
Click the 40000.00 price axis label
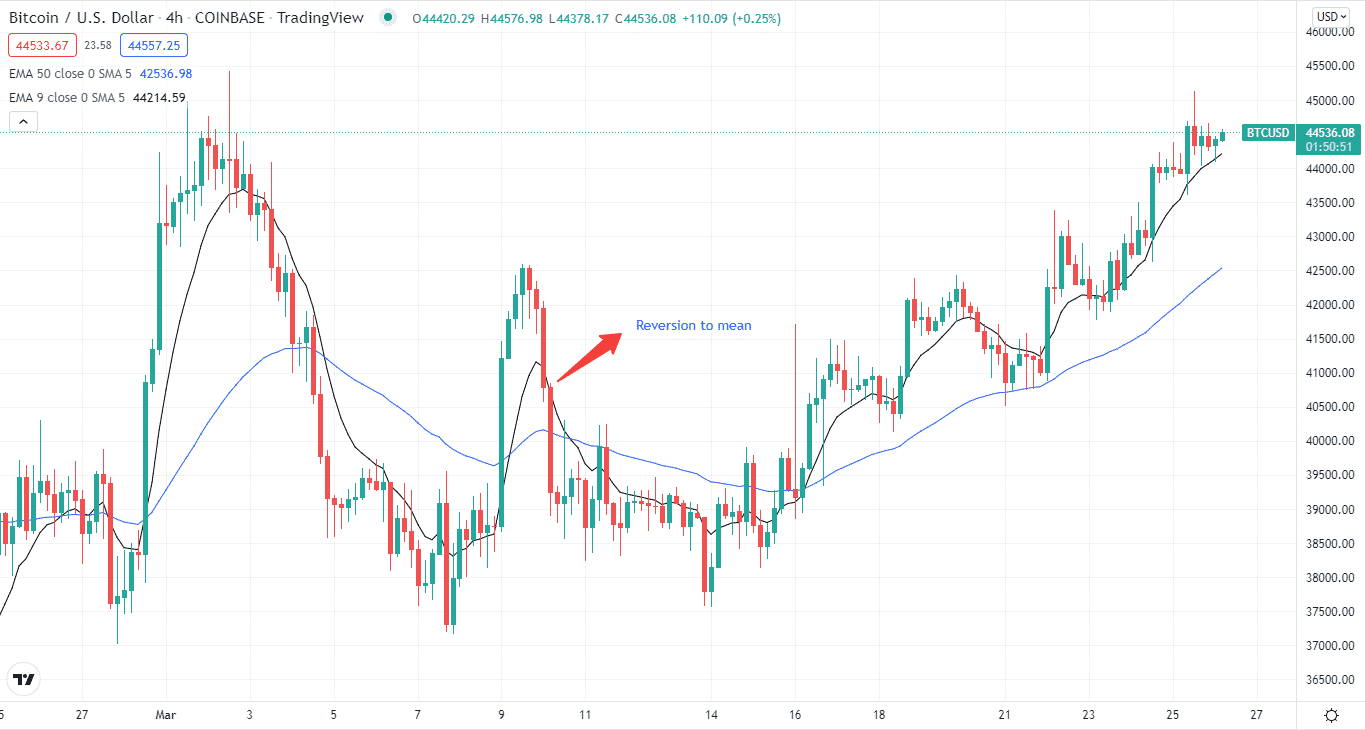coord(1329,441)
